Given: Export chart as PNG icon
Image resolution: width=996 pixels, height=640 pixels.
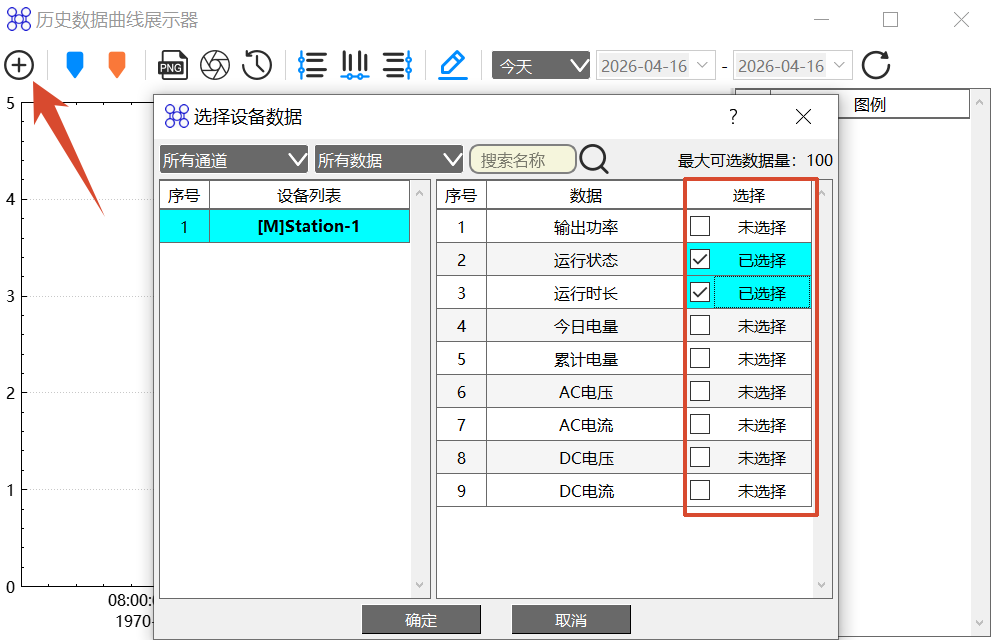Looking at the screenshot, I should (172, 65).
